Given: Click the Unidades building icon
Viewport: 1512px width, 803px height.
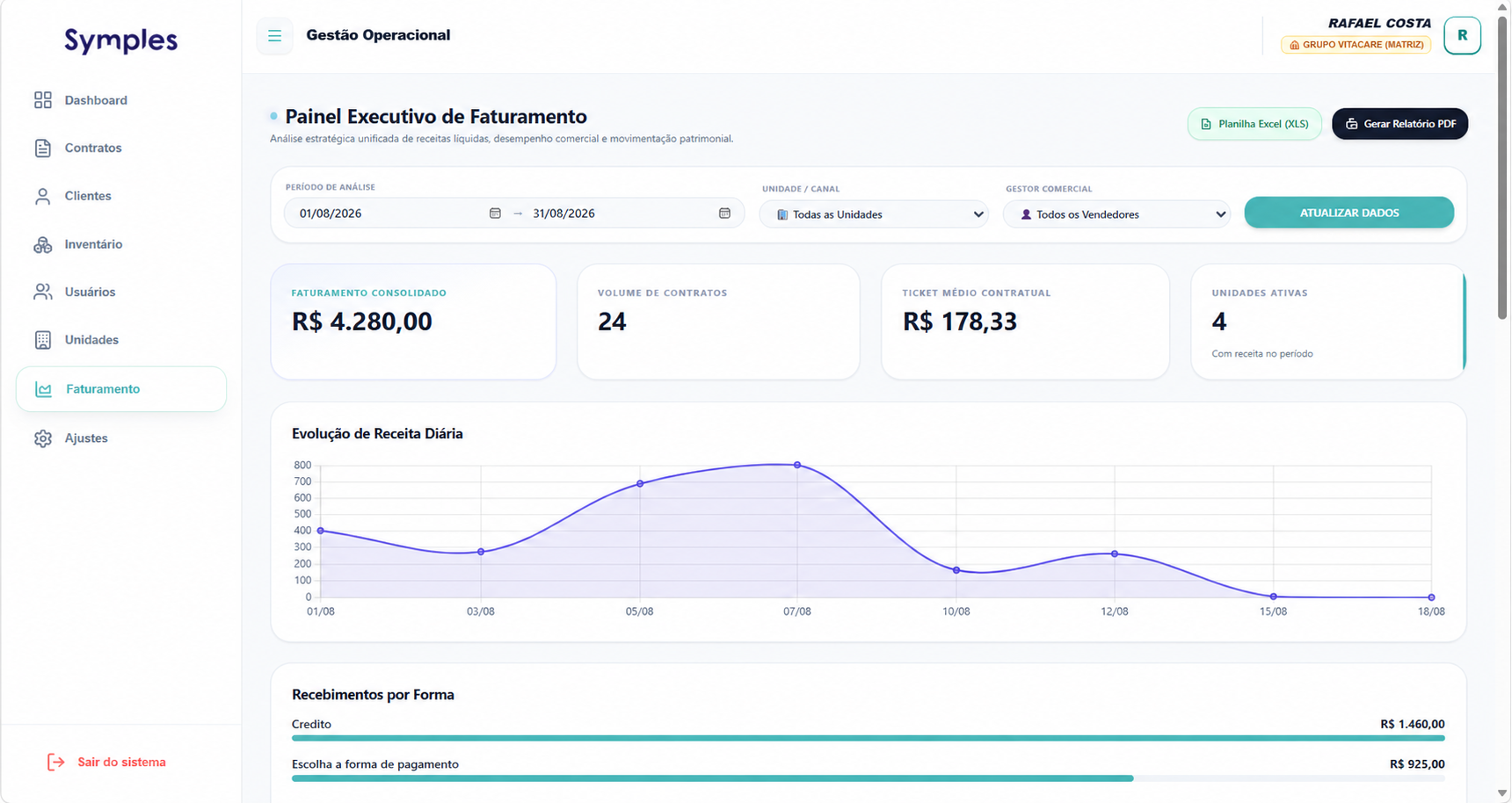Looking at the screenshot, I should pos(42,340).
